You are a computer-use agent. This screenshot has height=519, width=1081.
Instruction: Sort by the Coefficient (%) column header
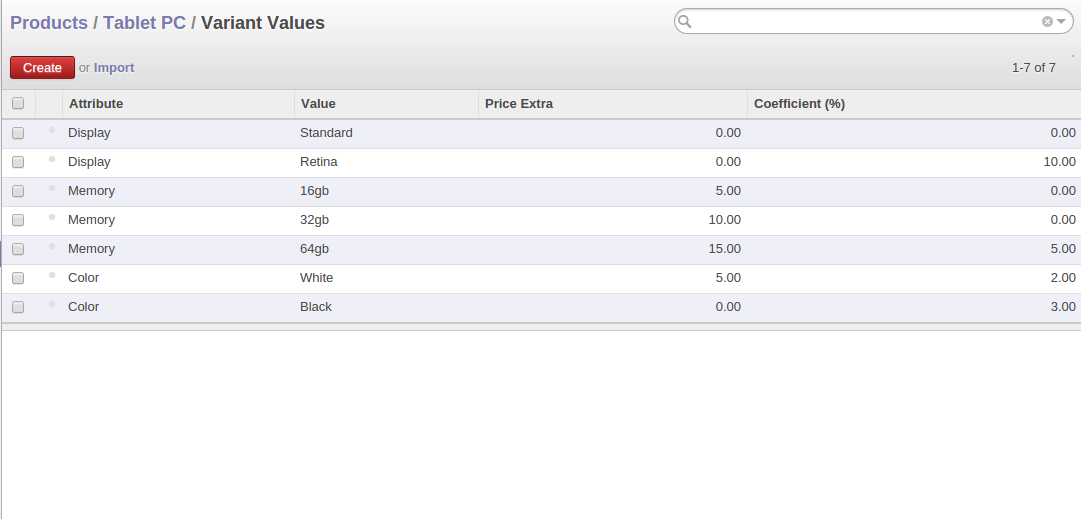pos(799,104)
